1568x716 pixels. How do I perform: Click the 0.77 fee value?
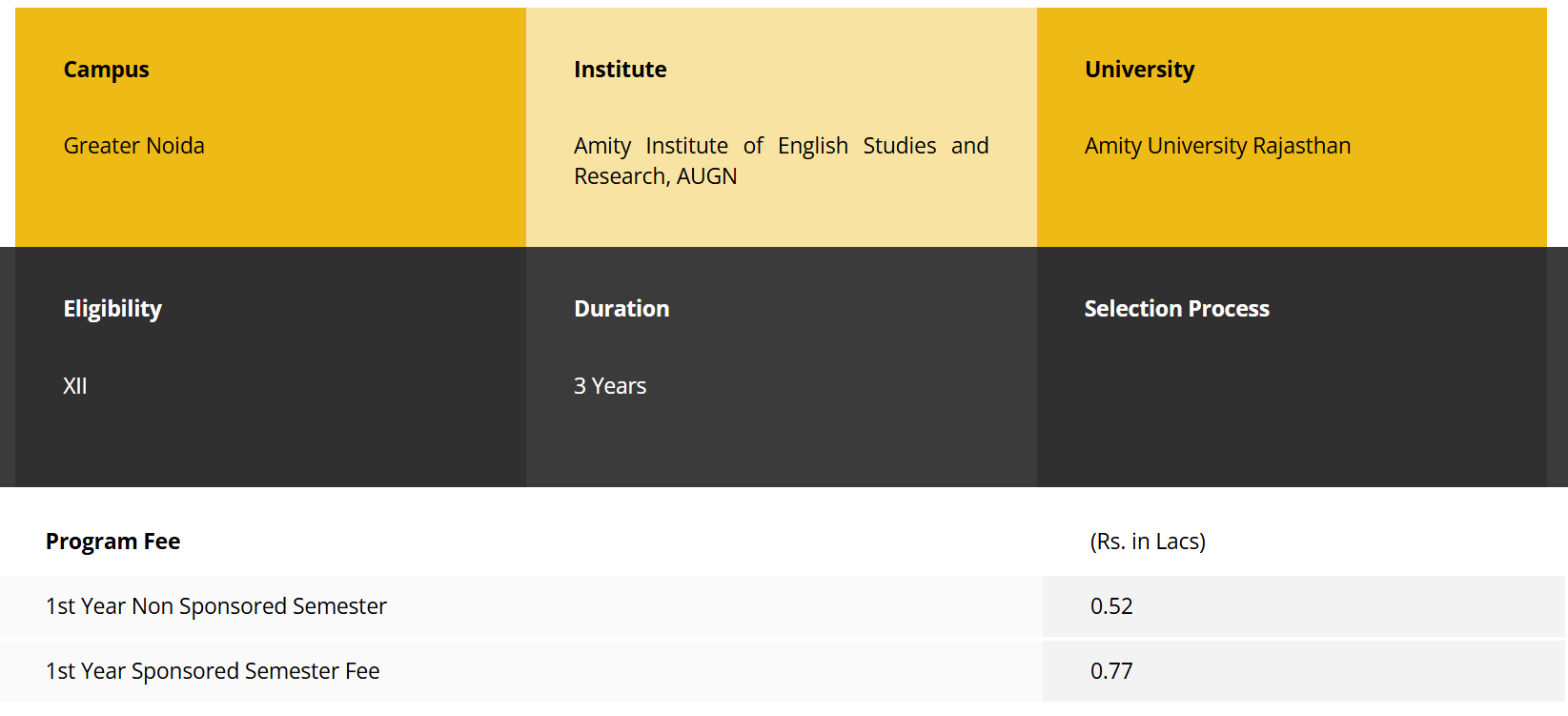[1111, 671]
